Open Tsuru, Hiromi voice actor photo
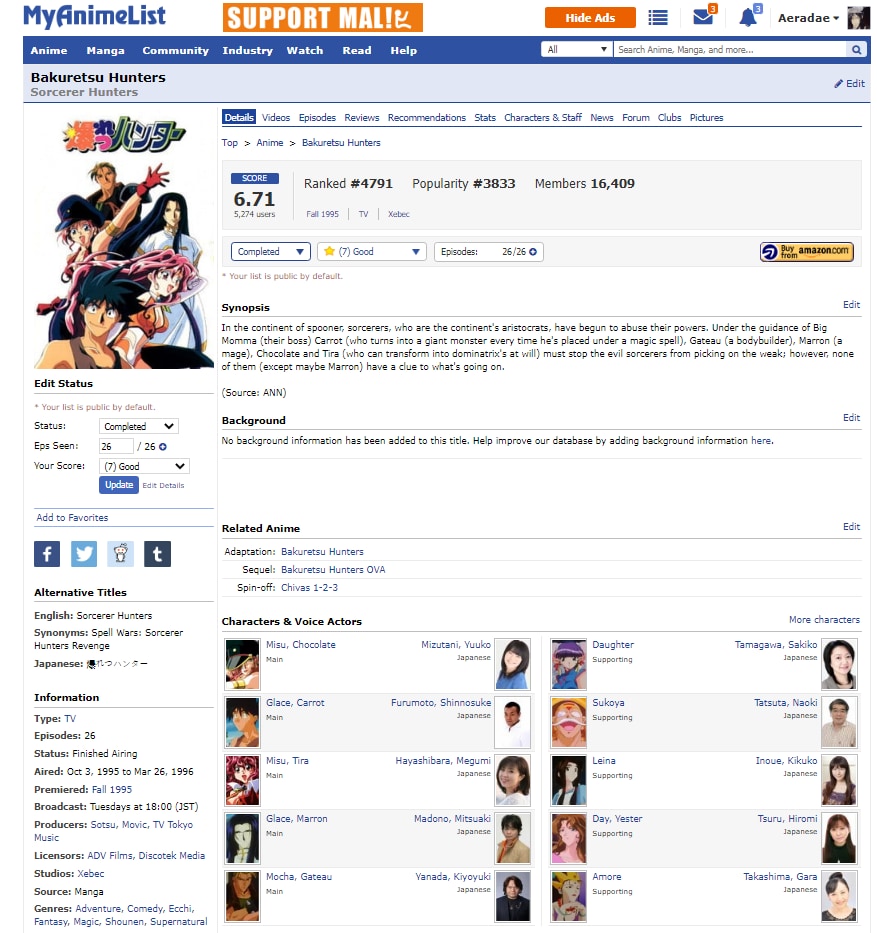 (x=839, y=838)
